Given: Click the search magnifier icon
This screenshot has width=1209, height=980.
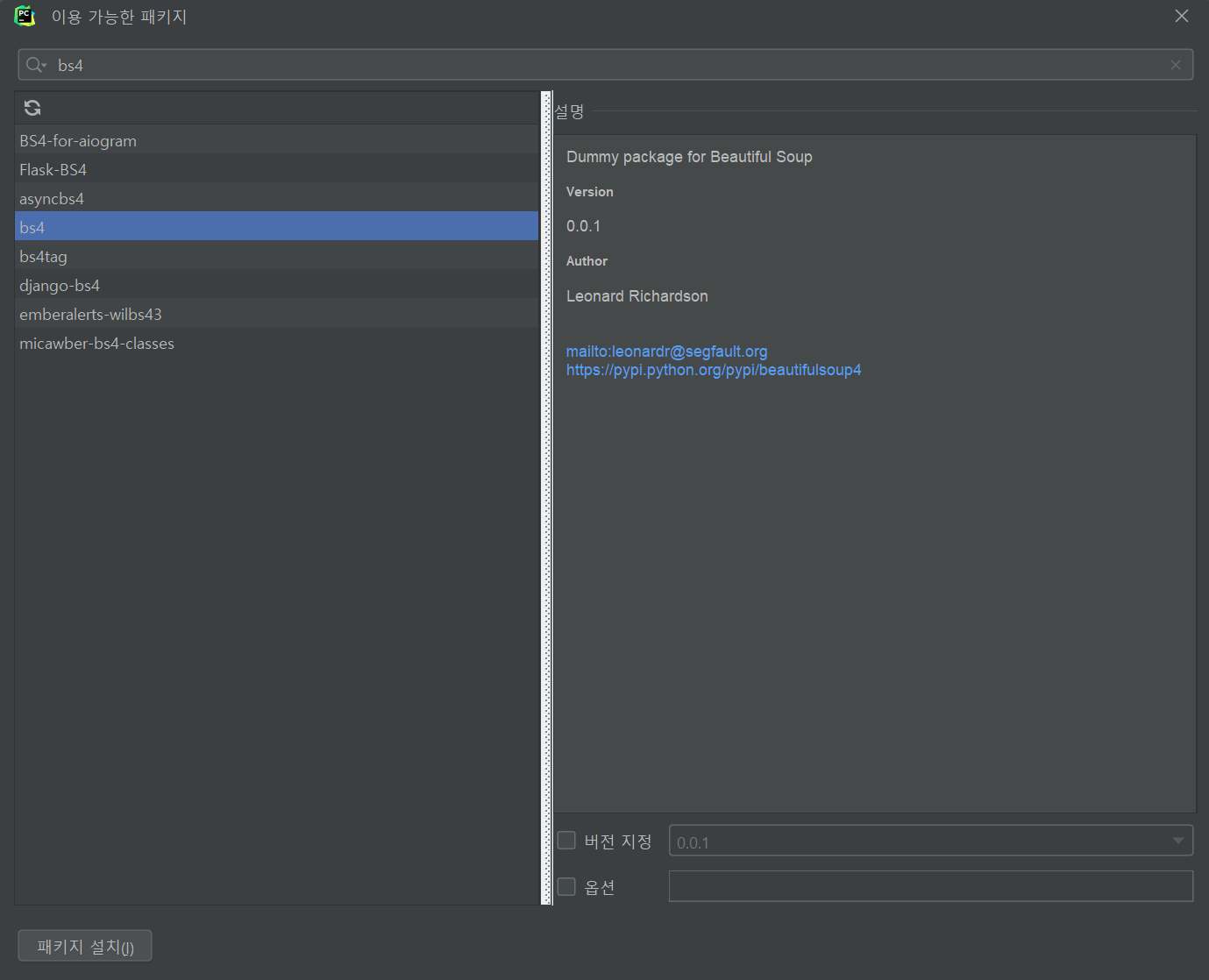Looking at the screenshot, I should 36,65.
